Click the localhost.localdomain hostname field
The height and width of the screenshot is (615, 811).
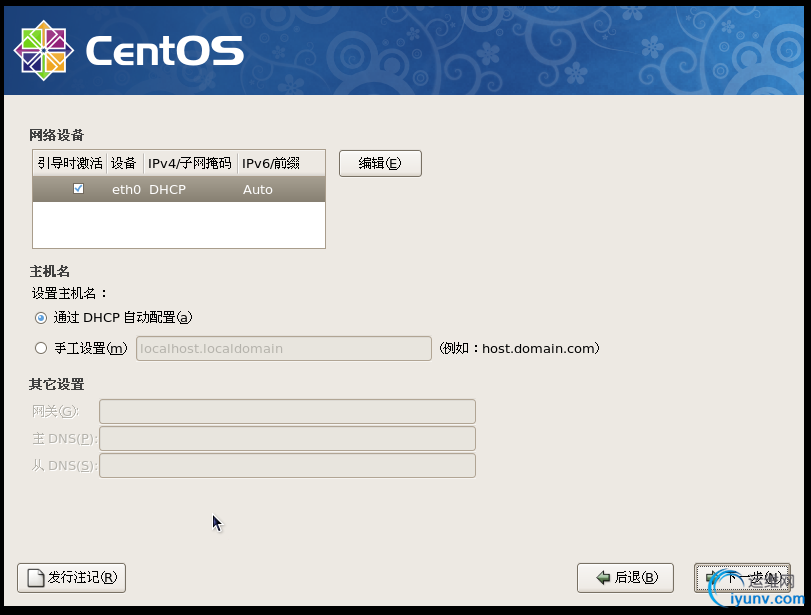[283, 349]
